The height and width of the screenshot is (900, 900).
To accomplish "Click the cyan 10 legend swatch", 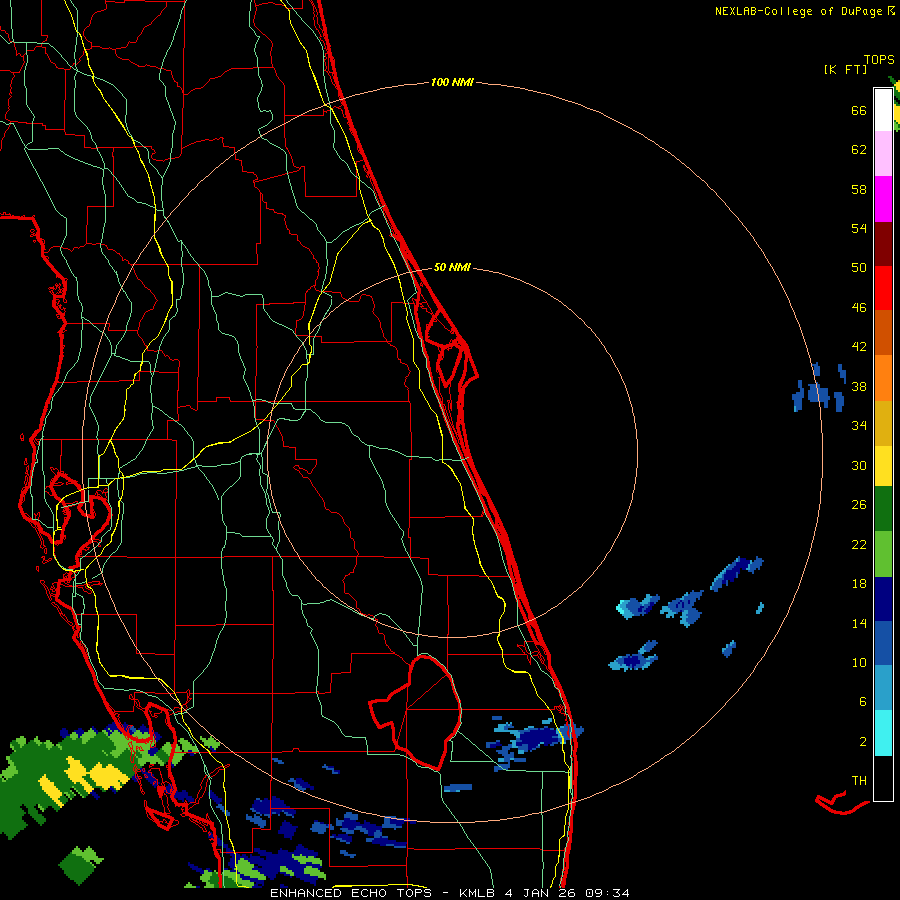I will [883, 732].
